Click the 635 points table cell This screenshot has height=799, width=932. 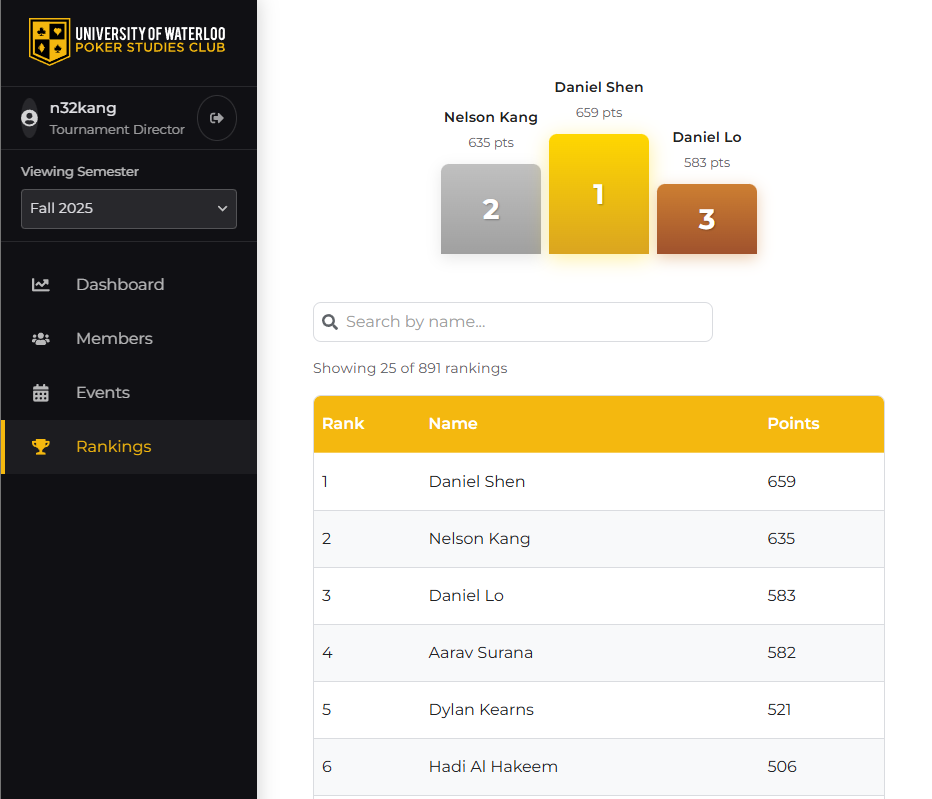coord(781,539)
